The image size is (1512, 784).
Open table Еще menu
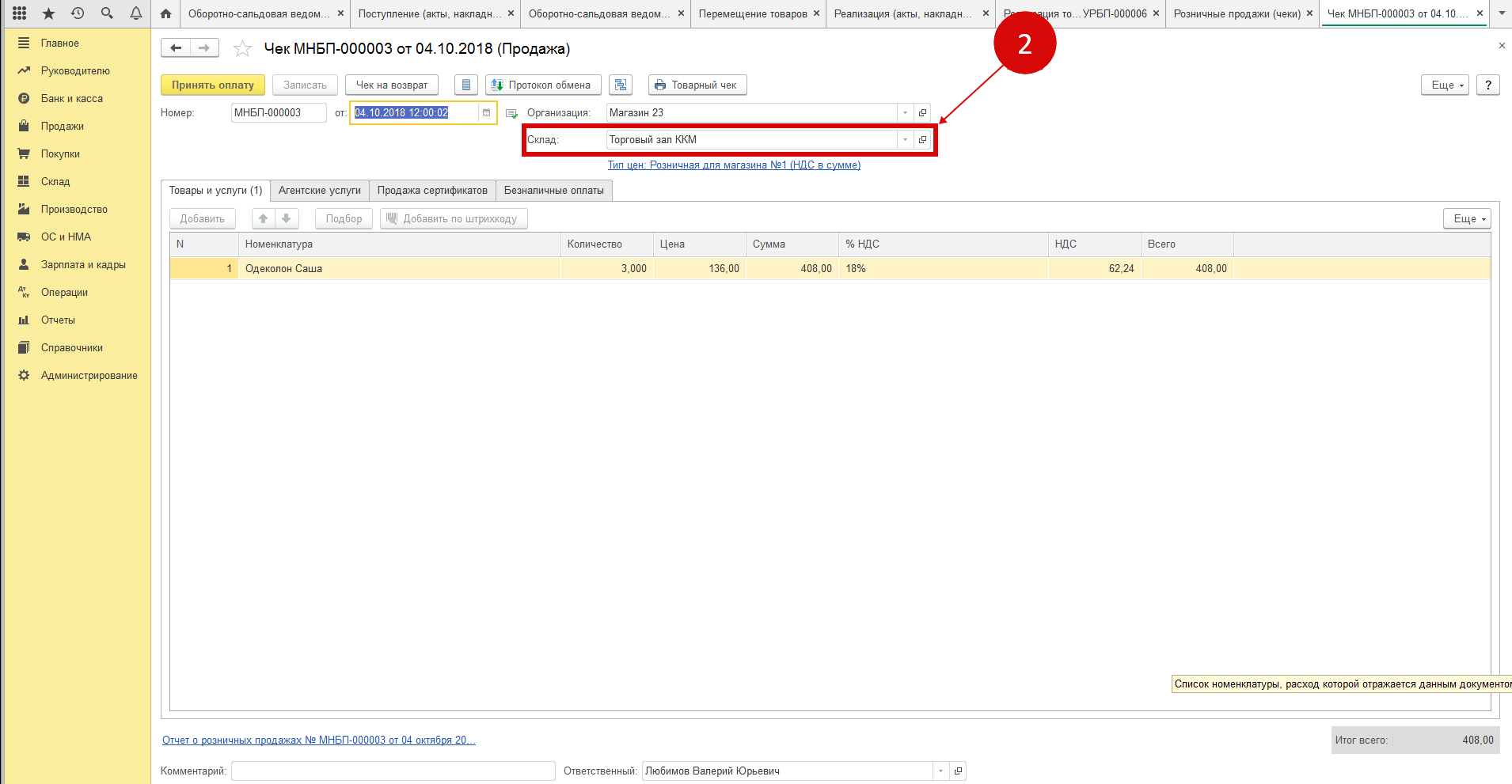pyautogui.click(x=1467, y=218)
